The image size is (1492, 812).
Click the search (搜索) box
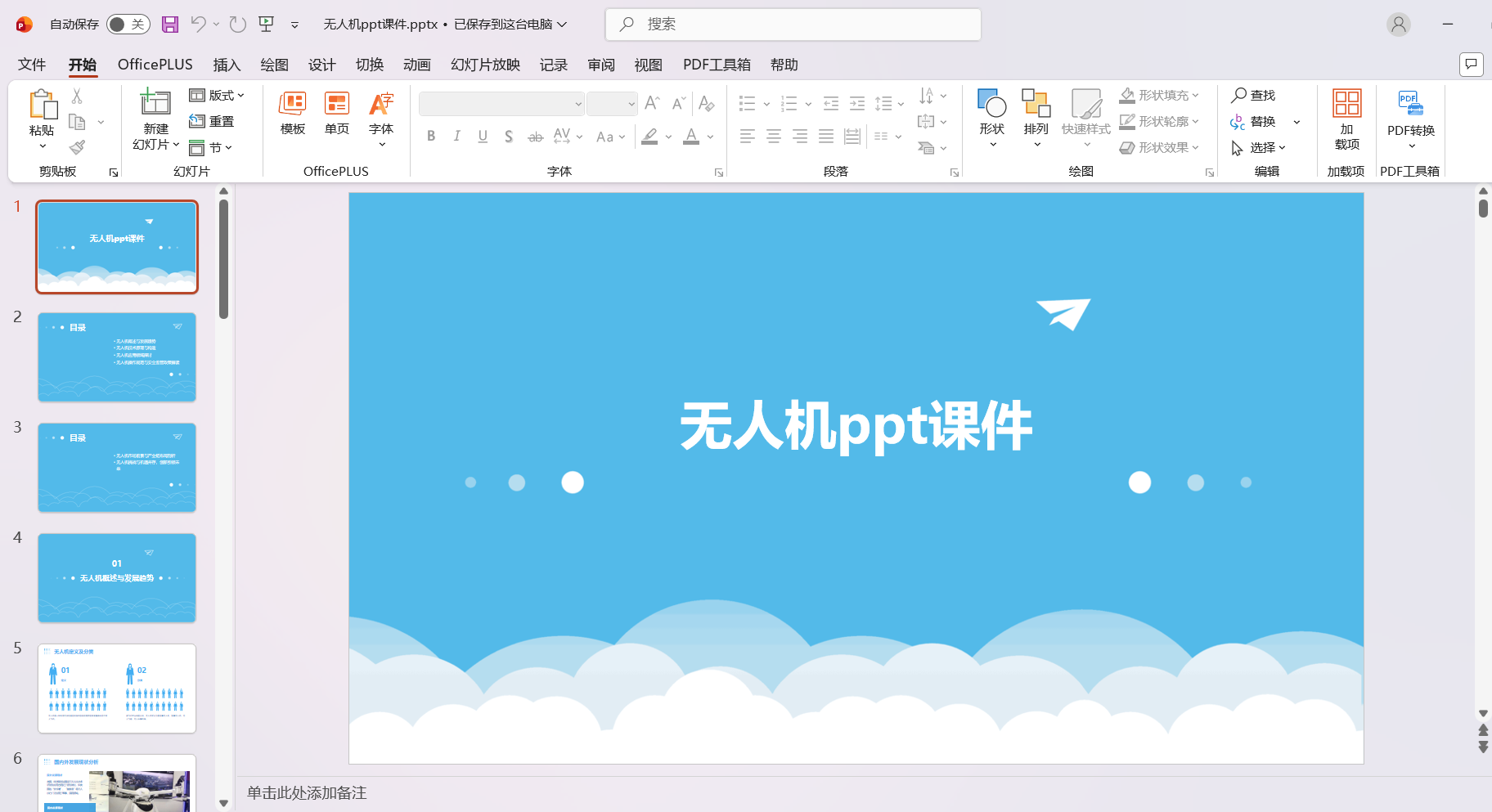793,25
